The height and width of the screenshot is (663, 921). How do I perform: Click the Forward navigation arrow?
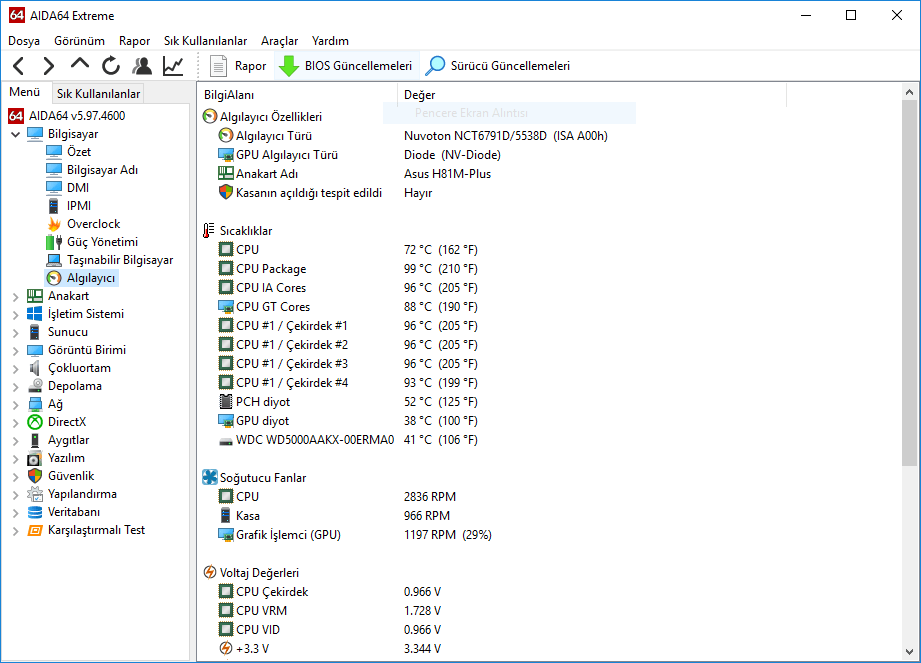[49, 66]
